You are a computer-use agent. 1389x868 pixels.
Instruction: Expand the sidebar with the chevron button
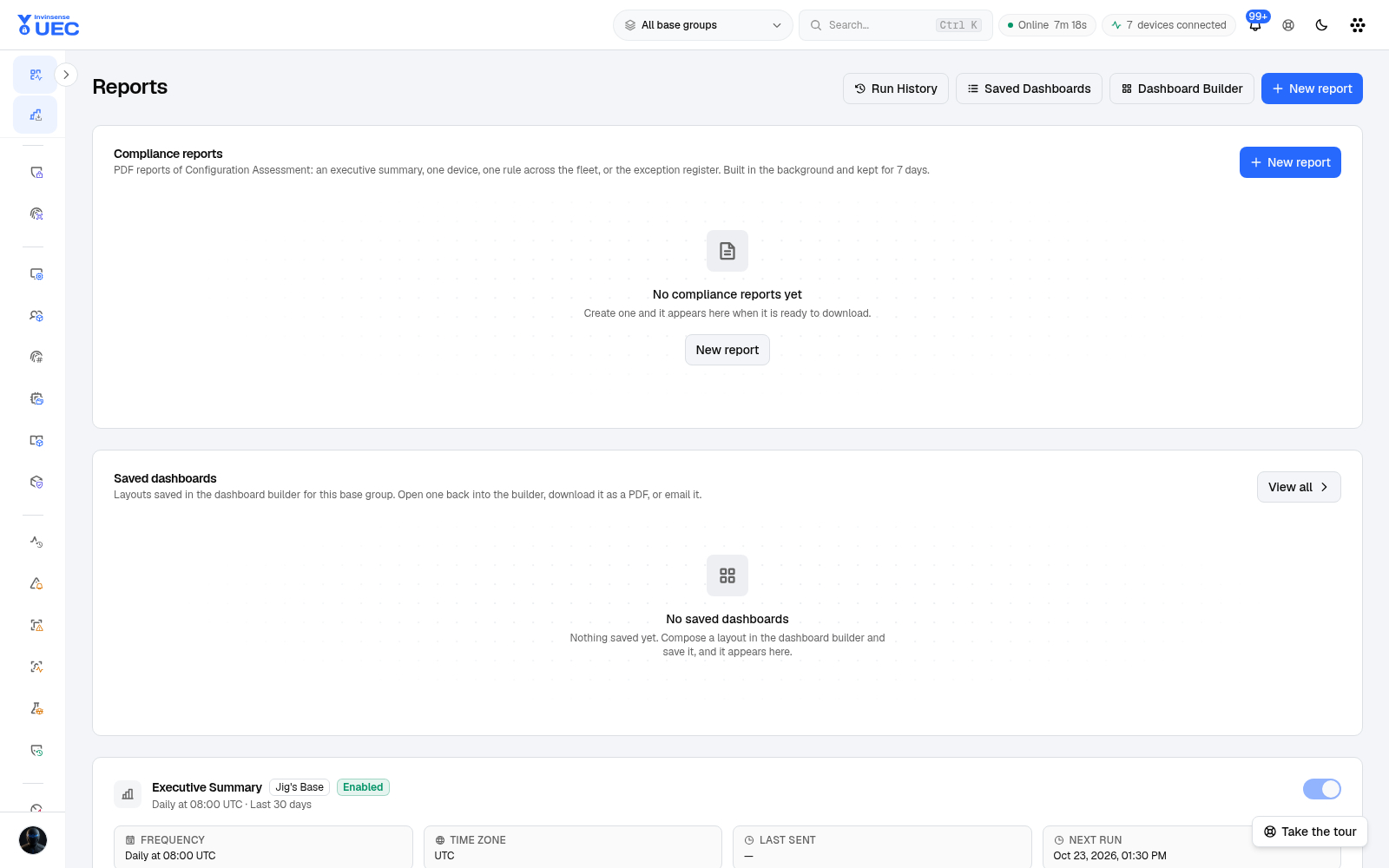[66, 75]
